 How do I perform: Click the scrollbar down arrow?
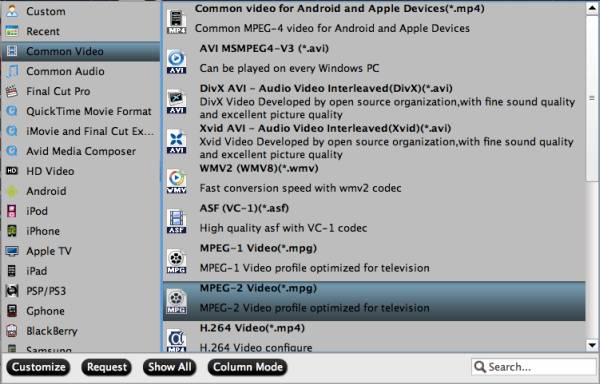coord(592,345)
